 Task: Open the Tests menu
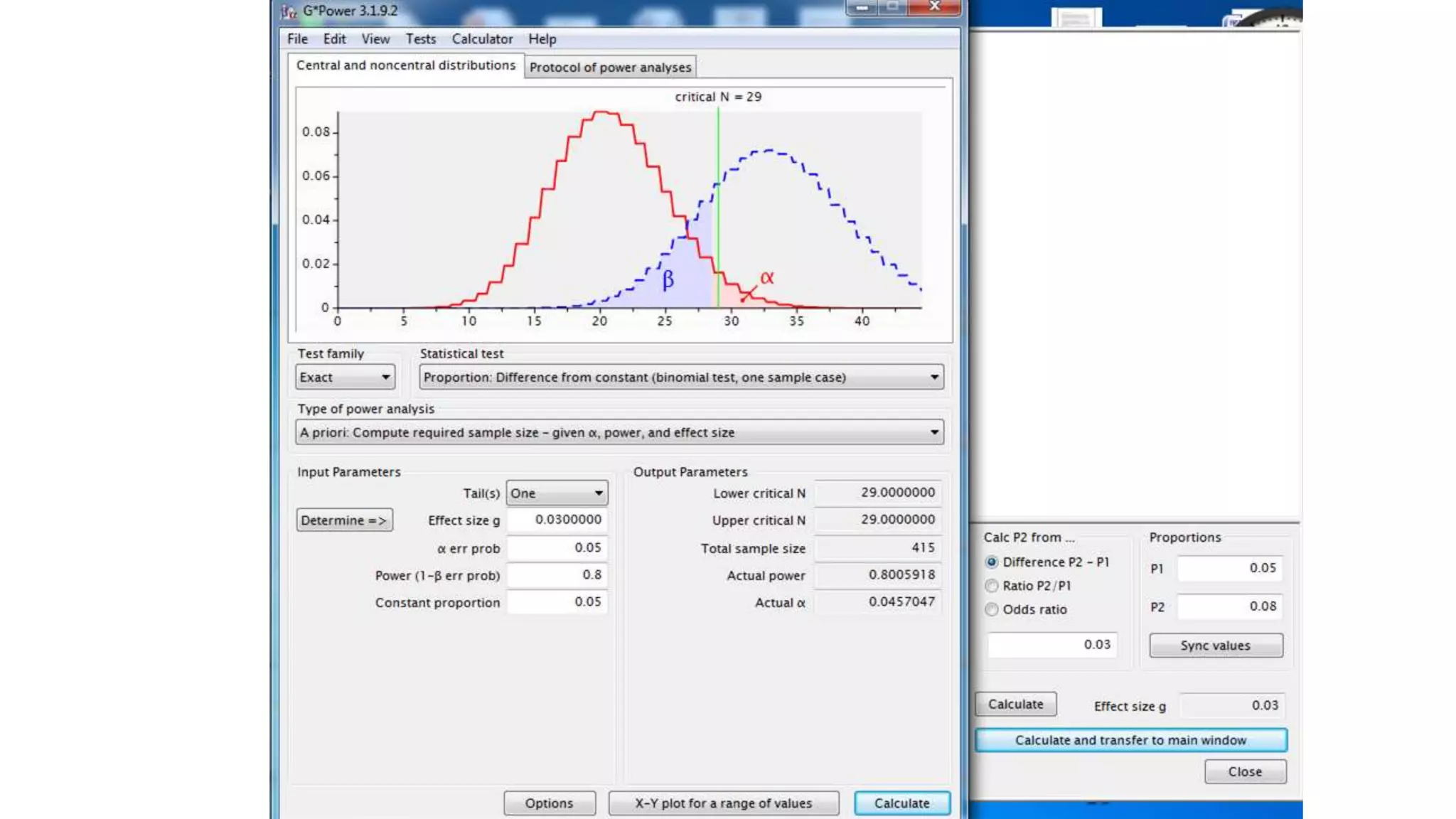click(420, 39)
